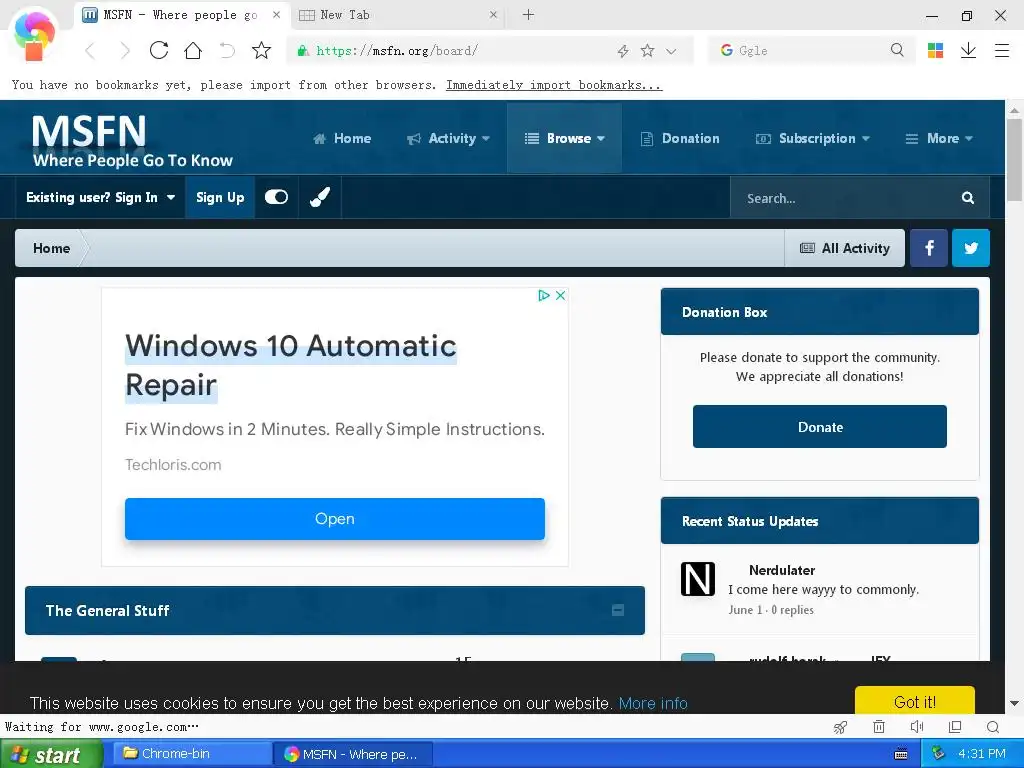
Task: Reload the page with the refresh icon
Action: [x=159, y=50]
